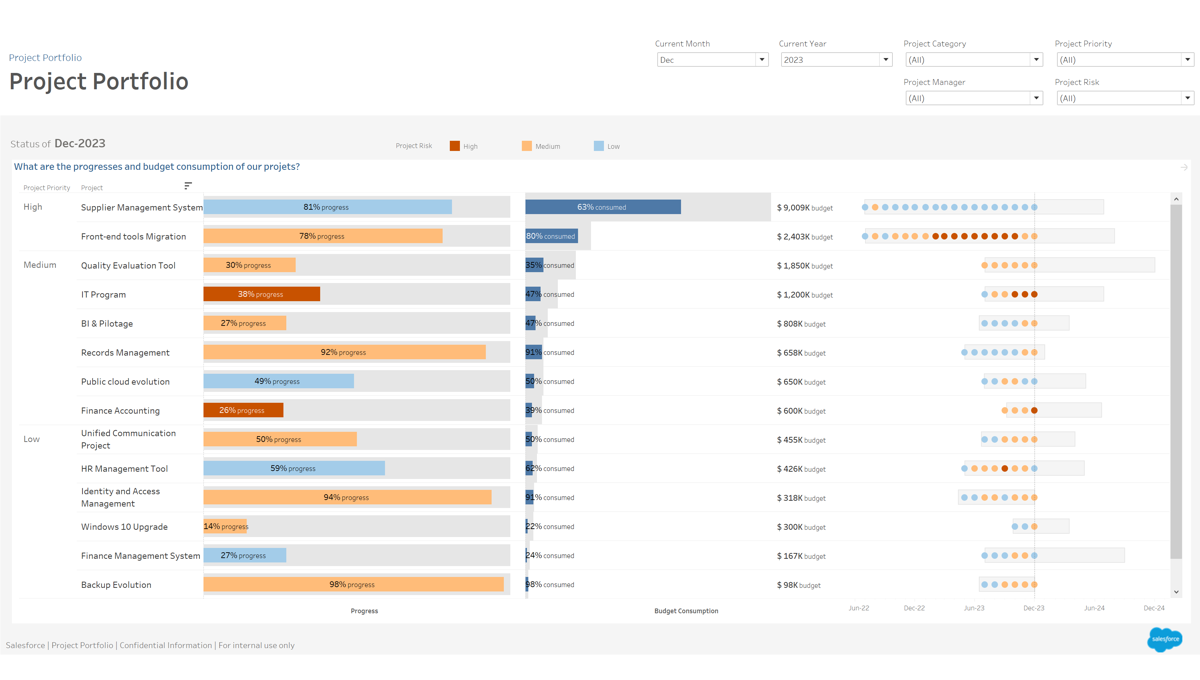Select the IT Program project label
The image size is (1200, 680).
104,295
